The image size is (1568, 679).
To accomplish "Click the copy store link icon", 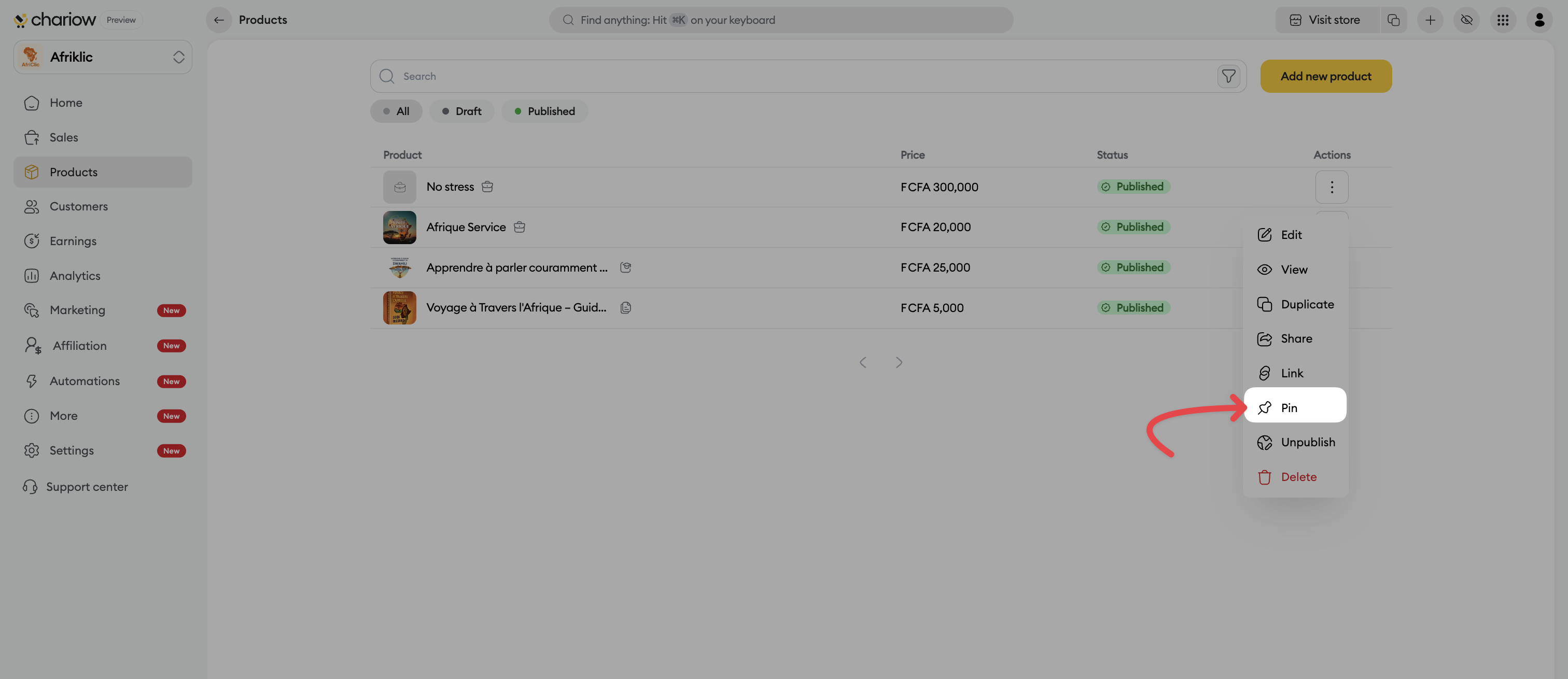I will pyautogui.click(x=1393, y=20).
